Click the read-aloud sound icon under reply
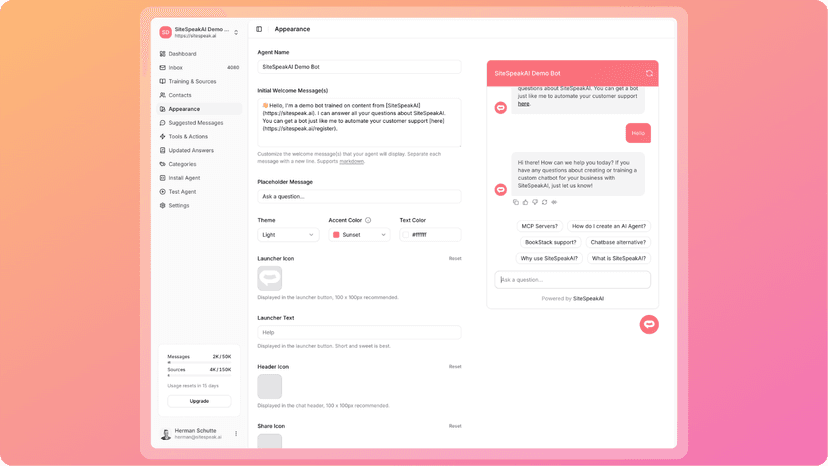The width and height of the screenshot is (828, 466). tap(554, 202)
